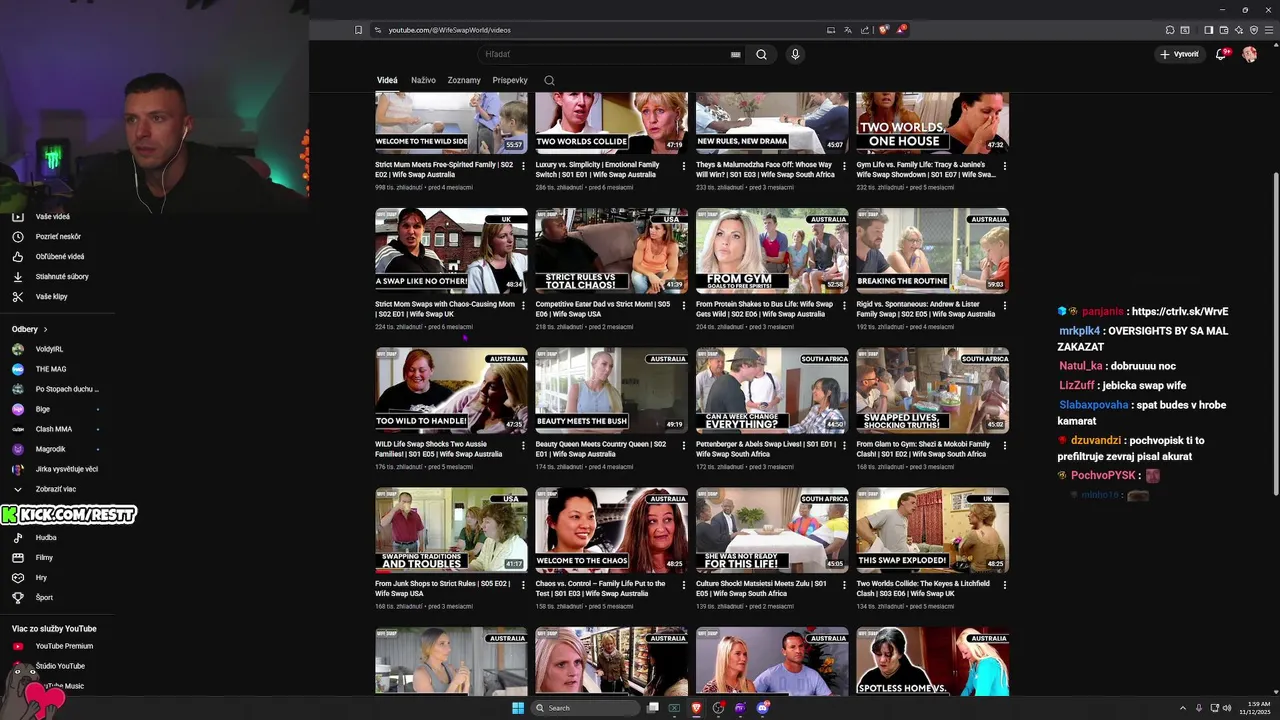Open Brave Wallet icon in toolbar
The width and height of the screenshot is (1280, 720).
pos(1223,30)
